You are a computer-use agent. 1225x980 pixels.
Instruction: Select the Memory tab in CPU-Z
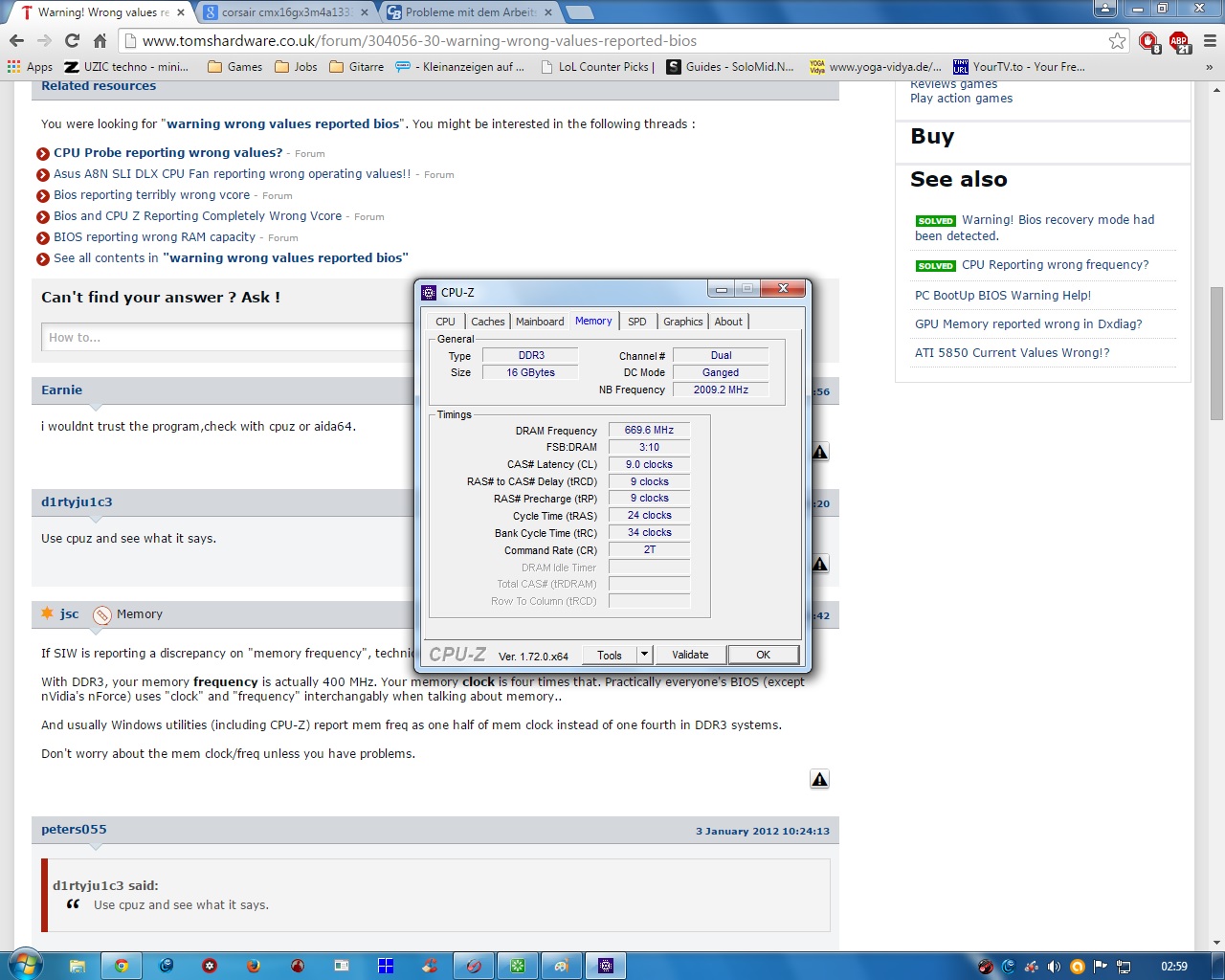[593, 322]
